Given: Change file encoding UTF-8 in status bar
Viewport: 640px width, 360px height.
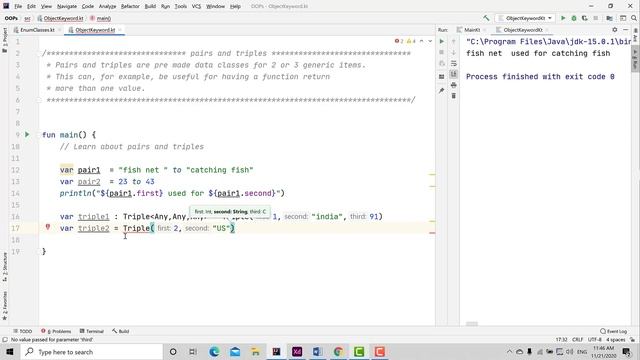Looking at the screenshot, I should click(x=595, y=340).
